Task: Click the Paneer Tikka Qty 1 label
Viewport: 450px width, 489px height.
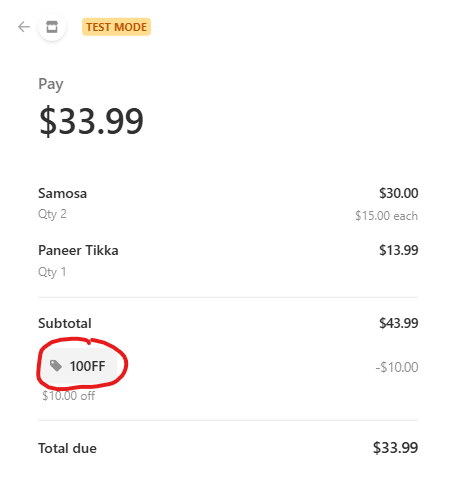Action: pyautogui.click(x=52, y=272)
